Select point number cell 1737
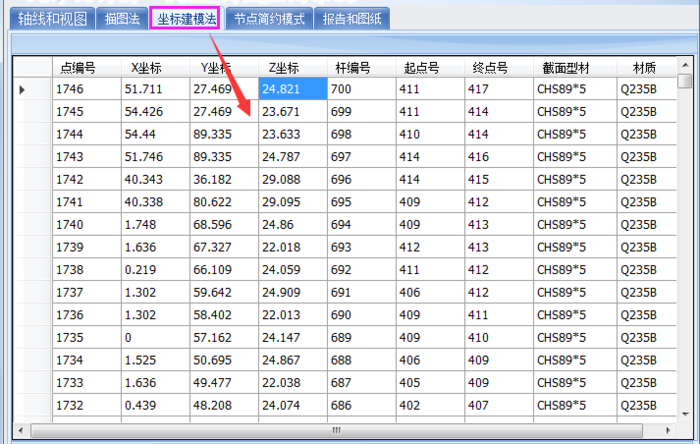This screenshot has width=700, height=444. (x=87, y=292)
